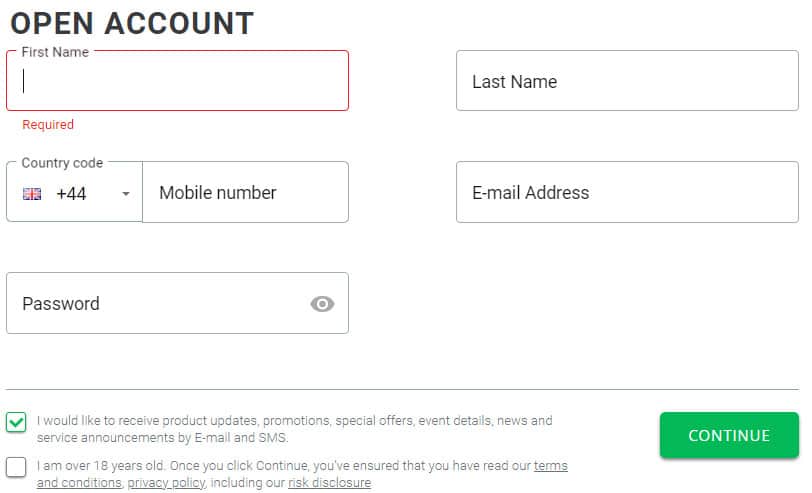Uncheck the promotions and updates checkbox

(x=16, y=422)
